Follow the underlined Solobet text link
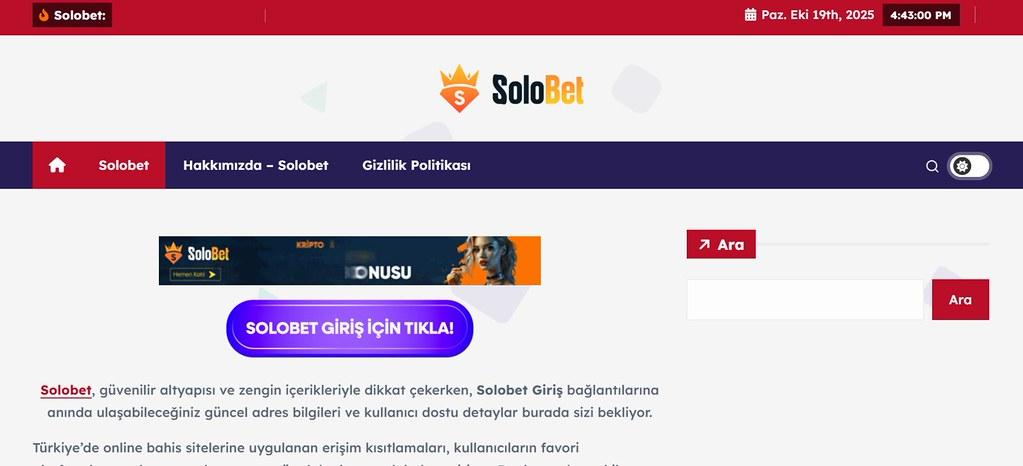The height and width of the screenshot is (466, 1023). click(x=66, y=390)
